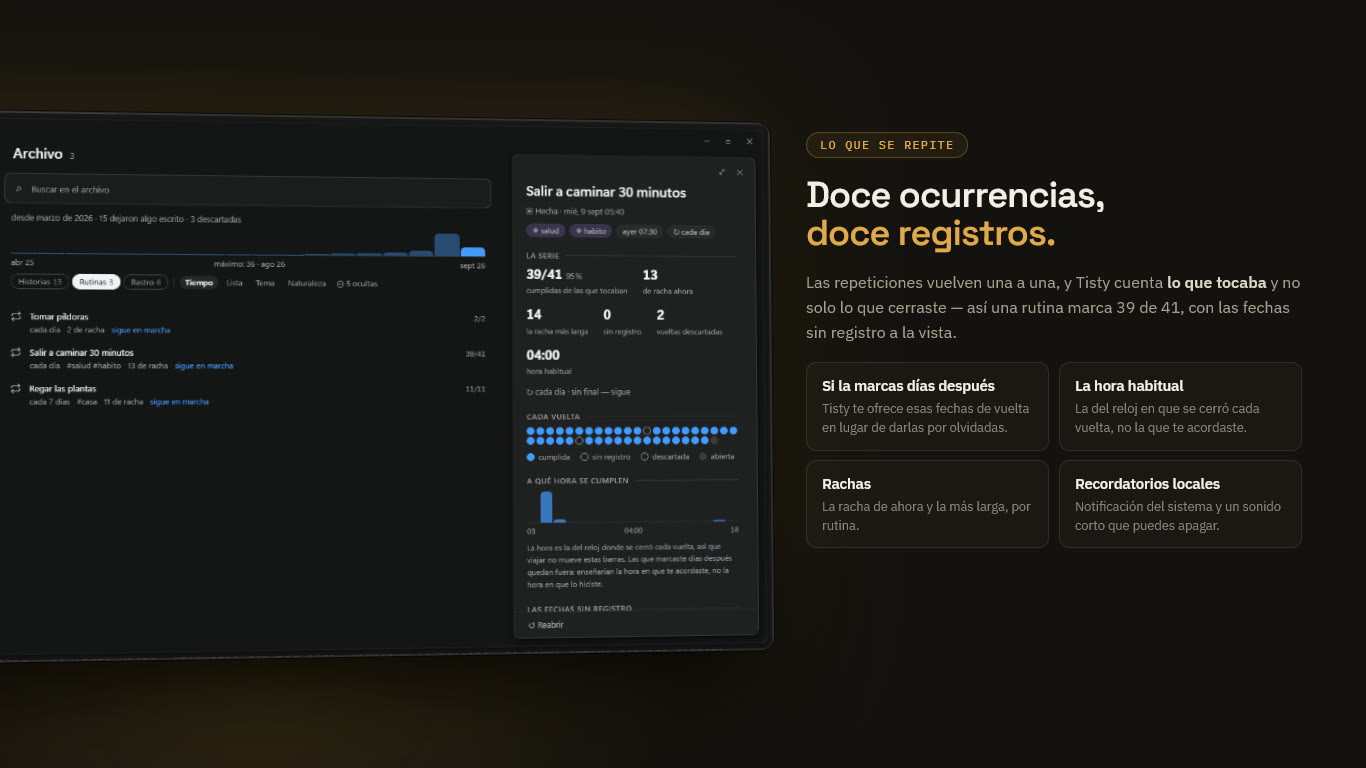Click the Recordatorios locales feature card
The height and width of the screenshot is (768, 1366).
(x=1180, y=504)
